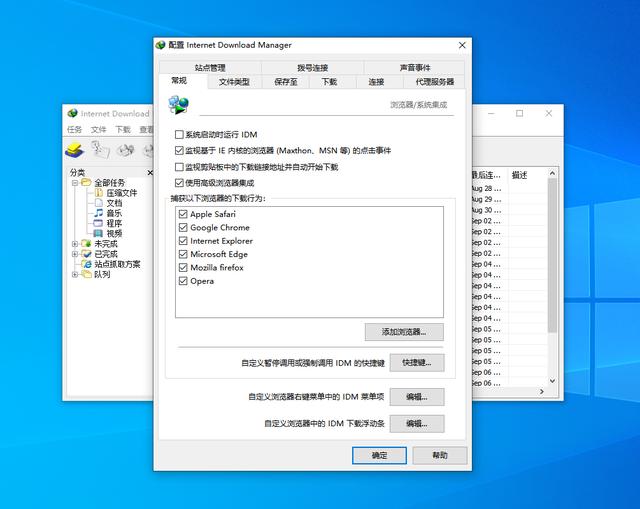Expand the 队列 tree node

click(x=75, y=275)
